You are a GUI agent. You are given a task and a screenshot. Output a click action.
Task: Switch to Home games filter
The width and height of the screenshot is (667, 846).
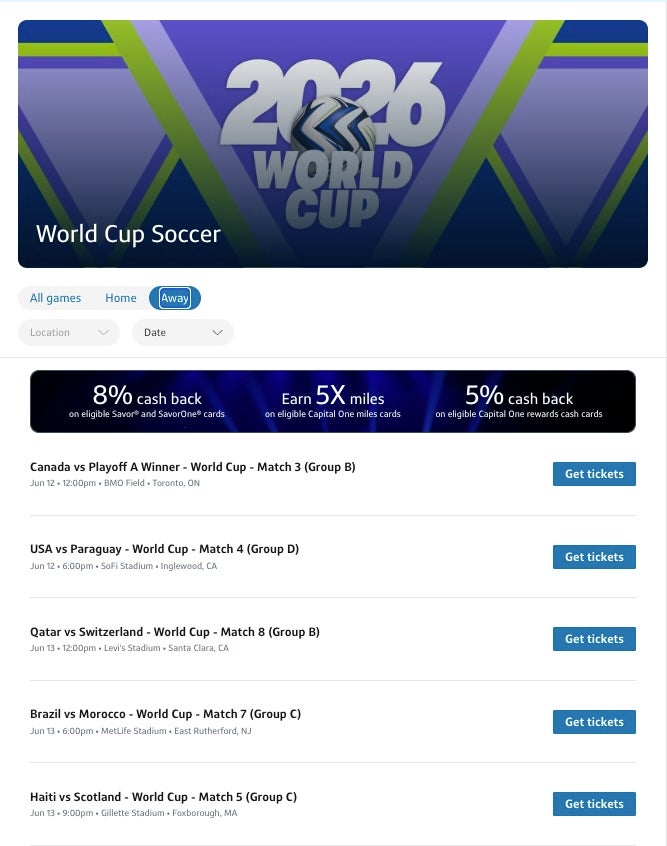click(x=121, y=298)
